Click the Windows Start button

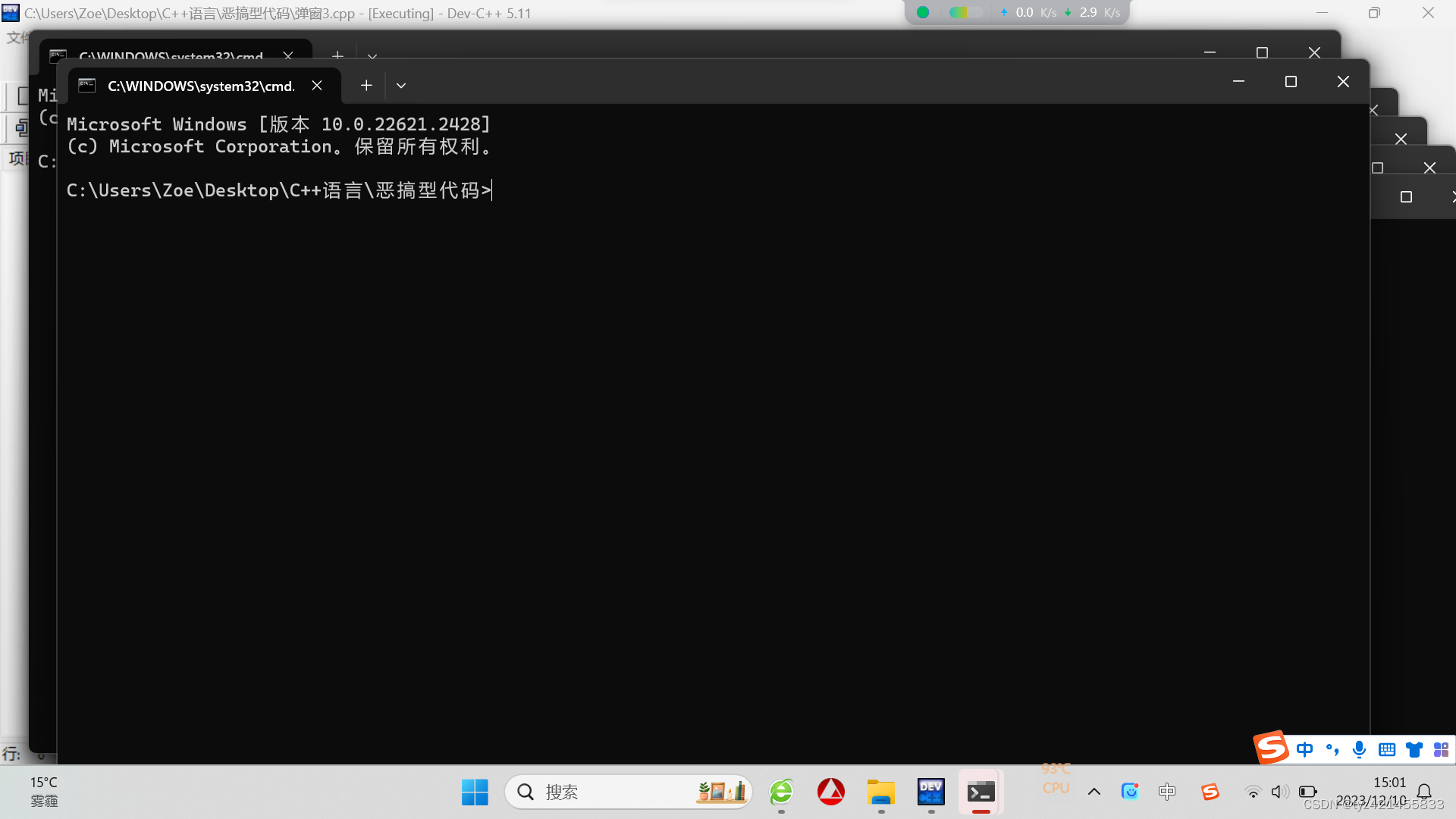coord(475,792)
